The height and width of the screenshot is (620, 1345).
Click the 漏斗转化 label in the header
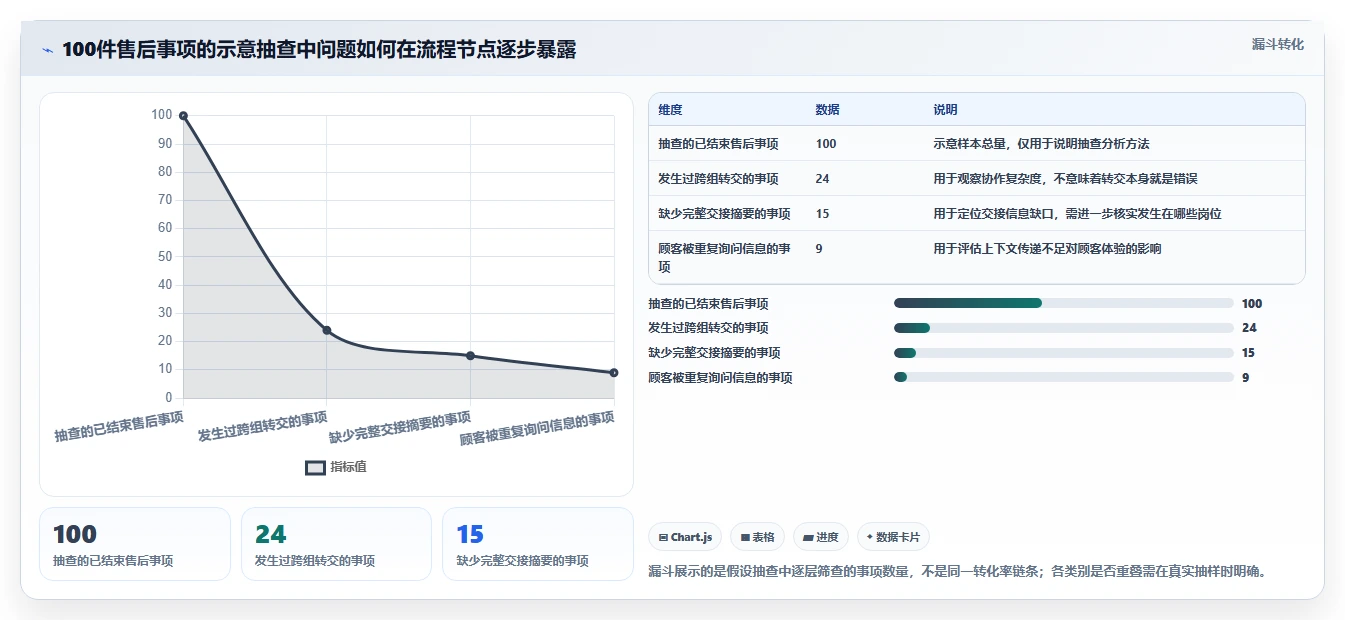coord(1277,44)
